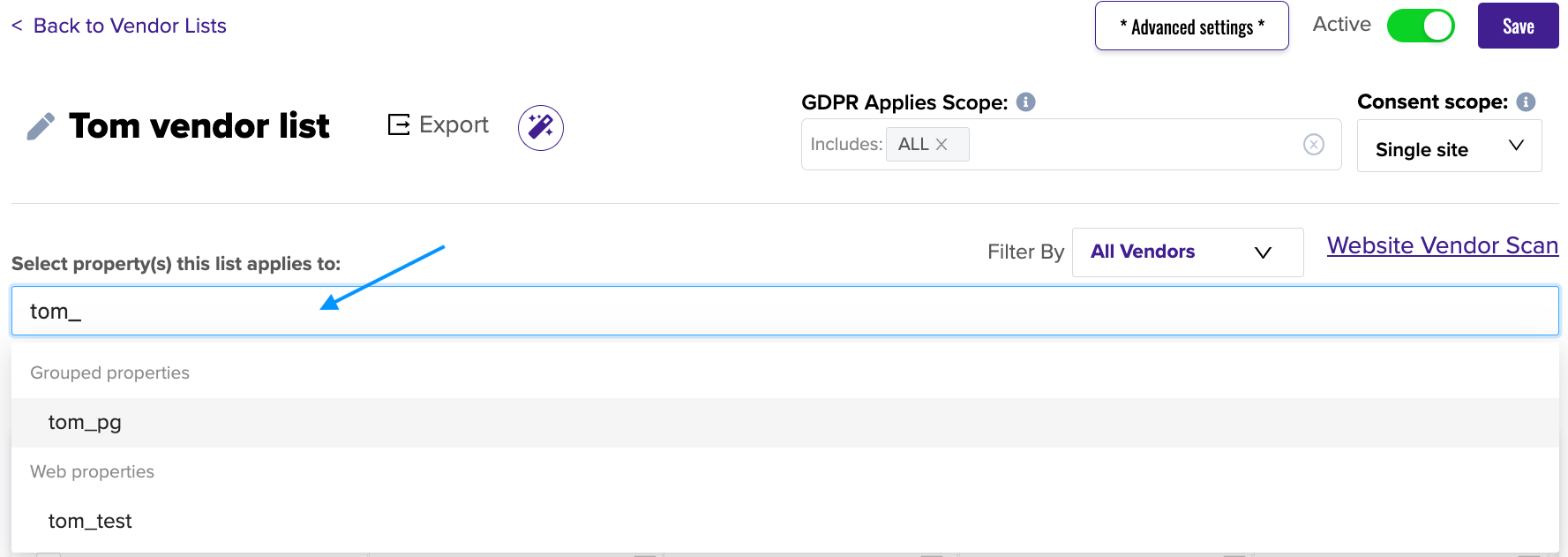Click the Save button
The height and width of the screenshot is (557, 1568).
click(1518, 26)
